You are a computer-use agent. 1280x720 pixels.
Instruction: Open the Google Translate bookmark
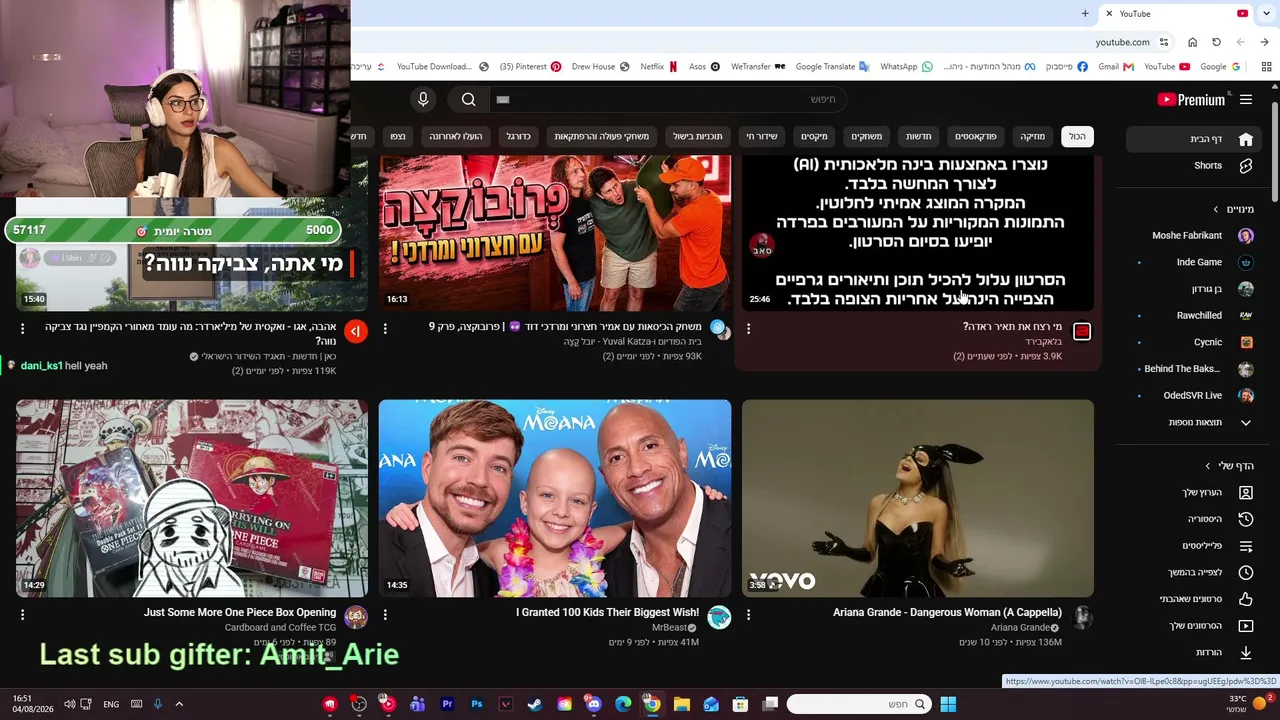click(x=832, y=67)
